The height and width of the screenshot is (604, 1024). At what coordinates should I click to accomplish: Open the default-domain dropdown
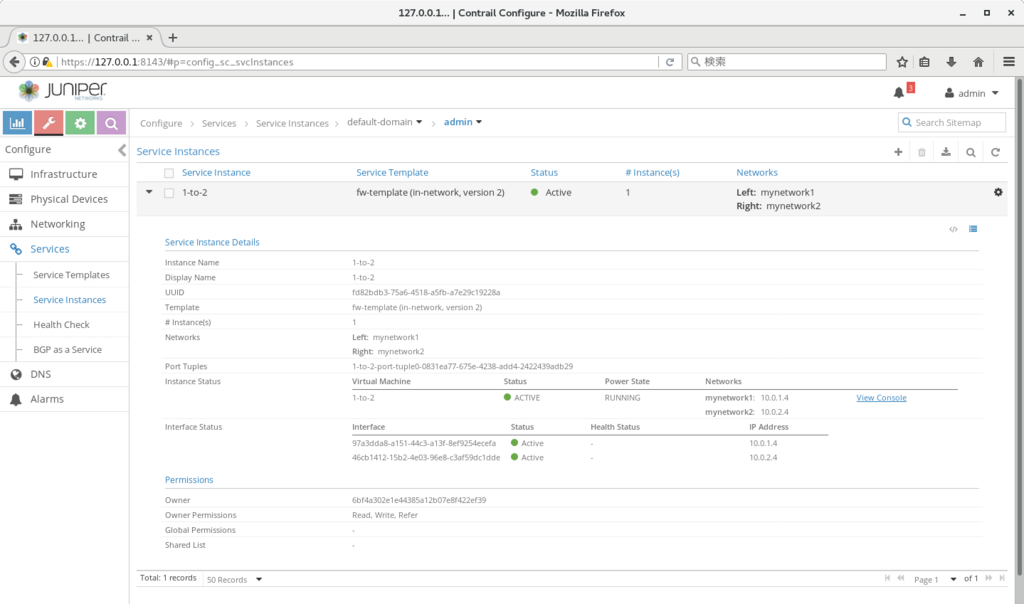pos(385,122)
